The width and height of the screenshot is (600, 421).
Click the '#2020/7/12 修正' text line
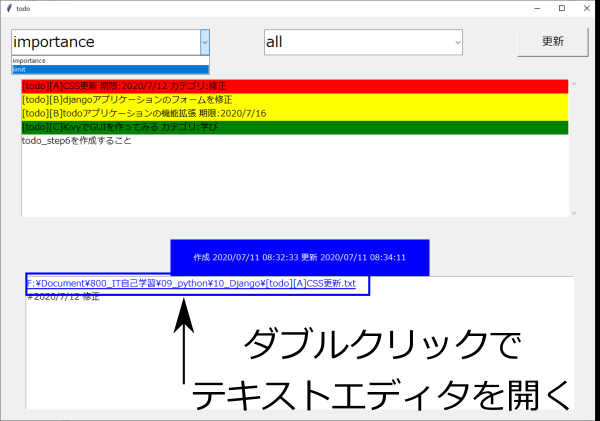[64, 297]
